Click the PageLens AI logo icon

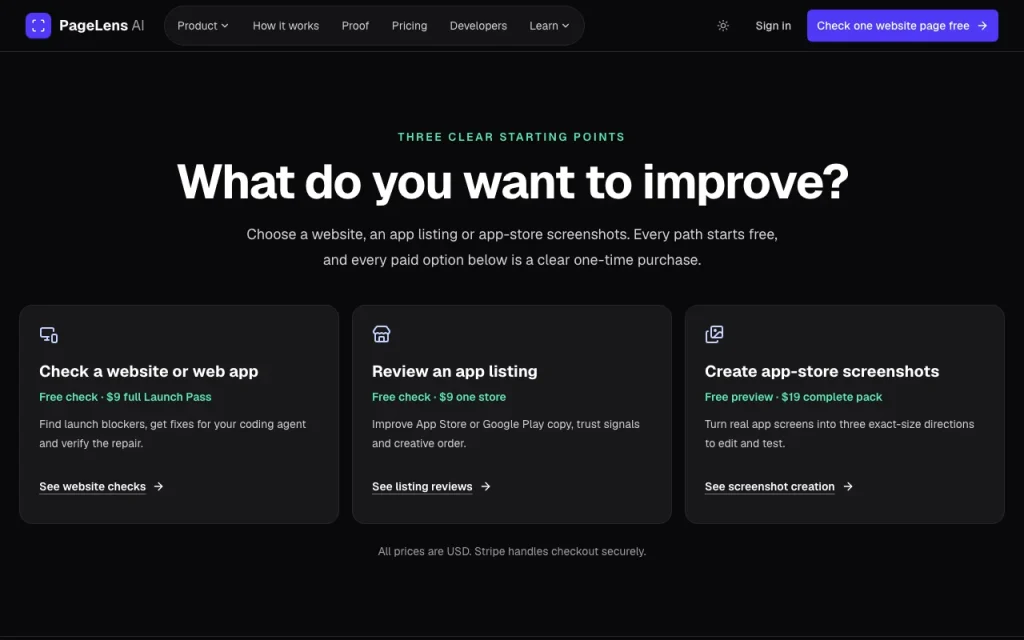[38, 25]
